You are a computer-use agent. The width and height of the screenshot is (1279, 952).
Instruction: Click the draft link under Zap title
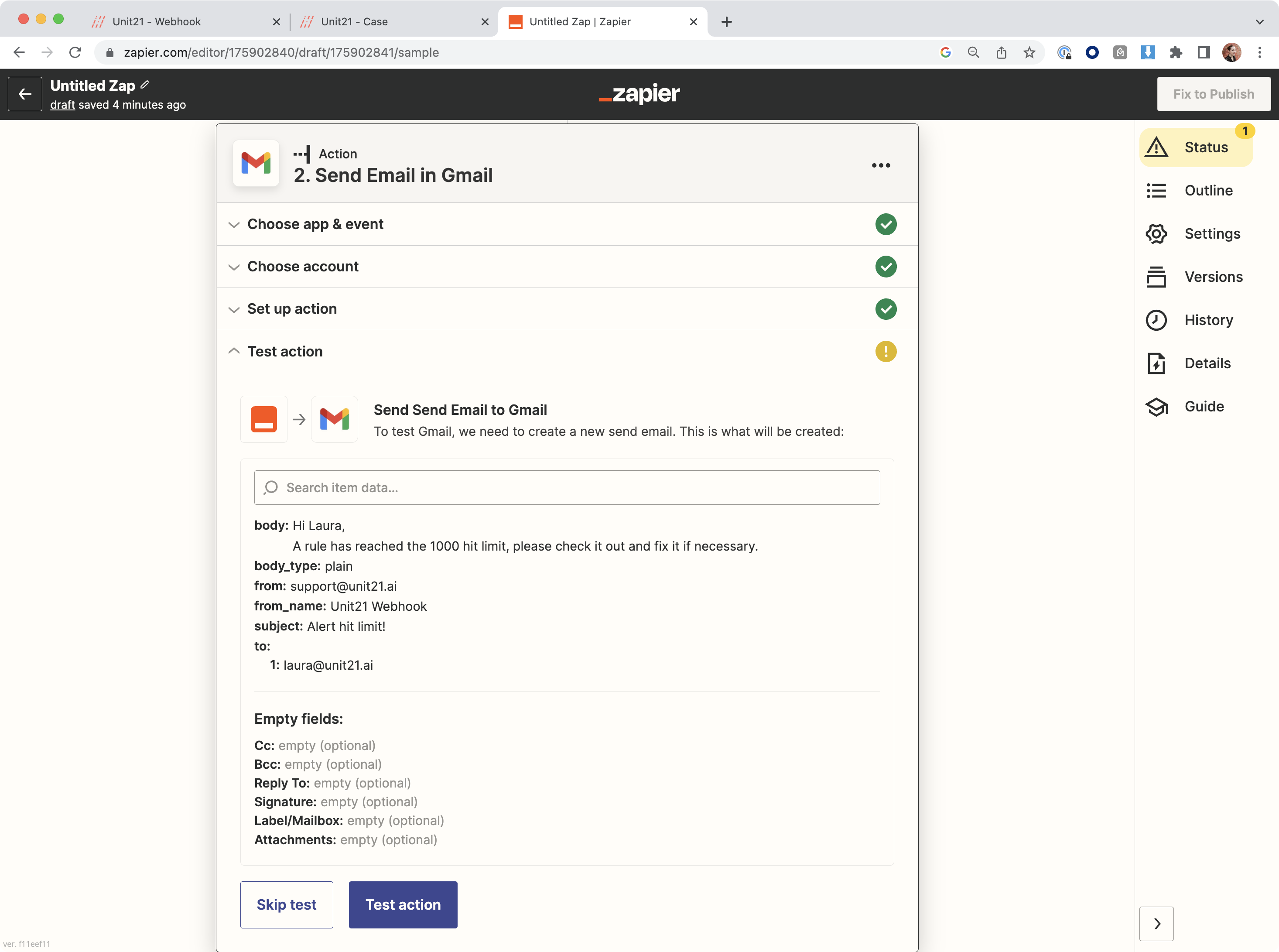pos(62,105)
